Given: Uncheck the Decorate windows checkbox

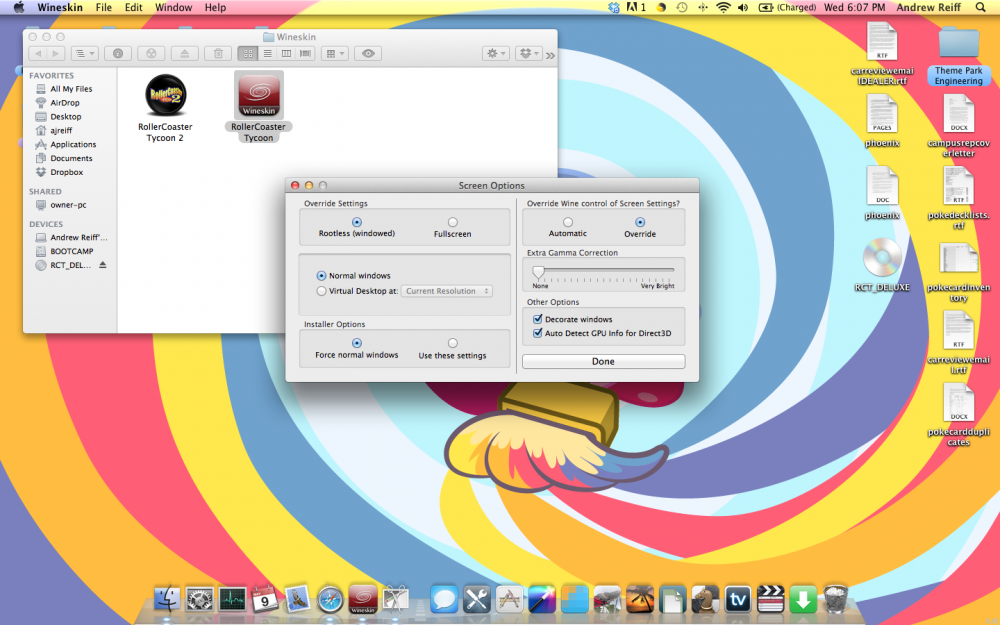Looking at the screenshot, I should click(538, 319).
